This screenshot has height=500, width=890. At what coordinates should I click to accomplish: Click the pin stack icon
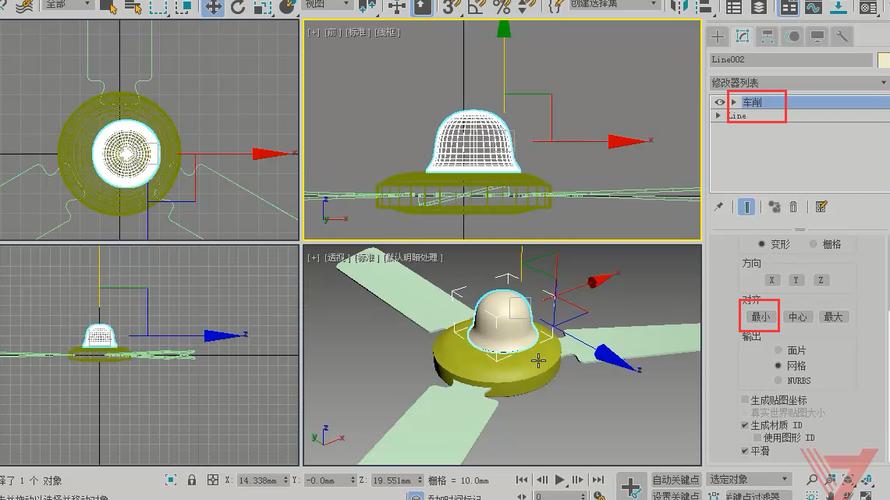(718, 207)
